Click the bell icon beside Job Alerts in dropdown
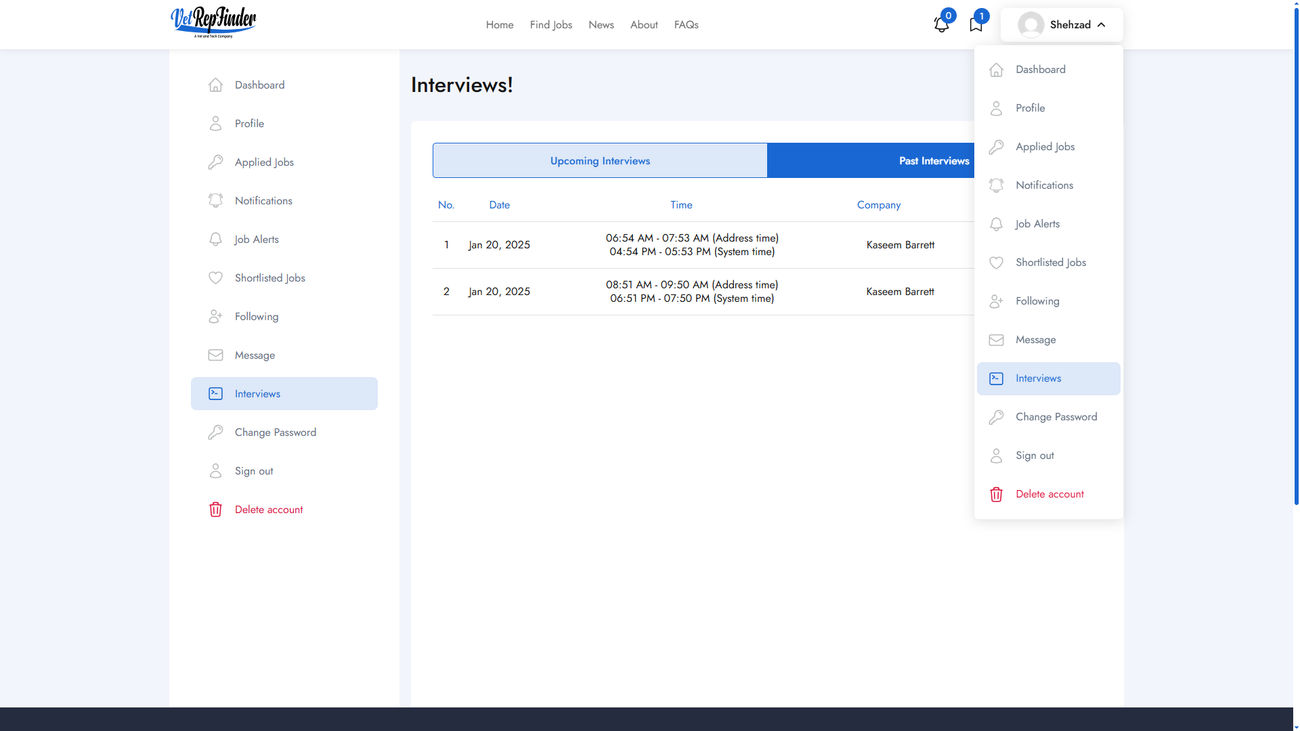 (996, 224)
